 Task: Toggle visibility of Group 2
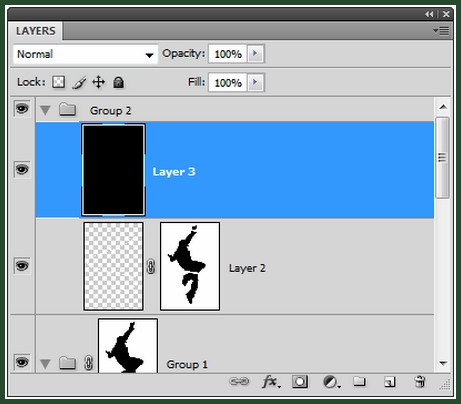(x=22, y=108)
